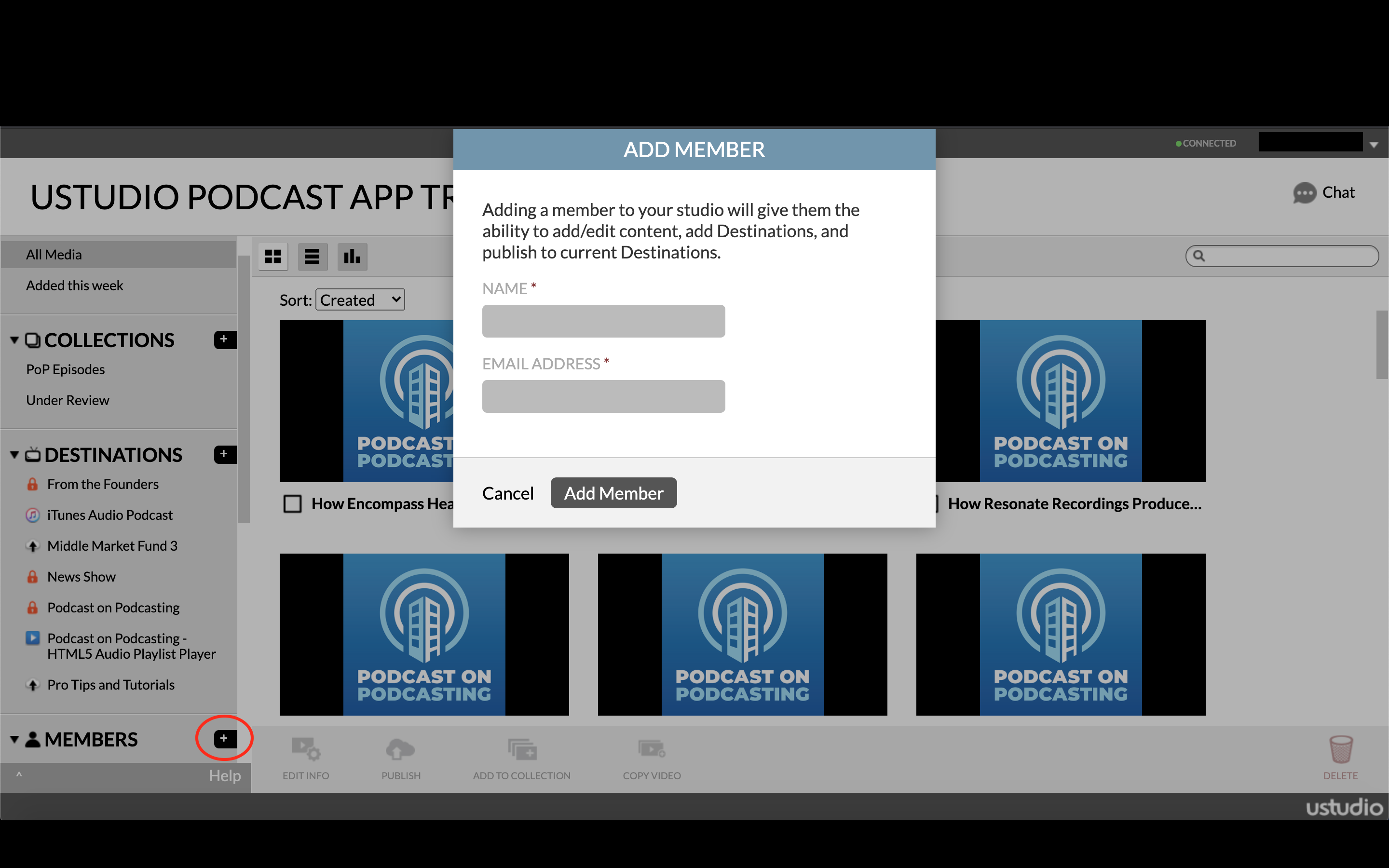Click the Email Address input field
Viewport: 1389px width, 868px height.
click(603, 396)
